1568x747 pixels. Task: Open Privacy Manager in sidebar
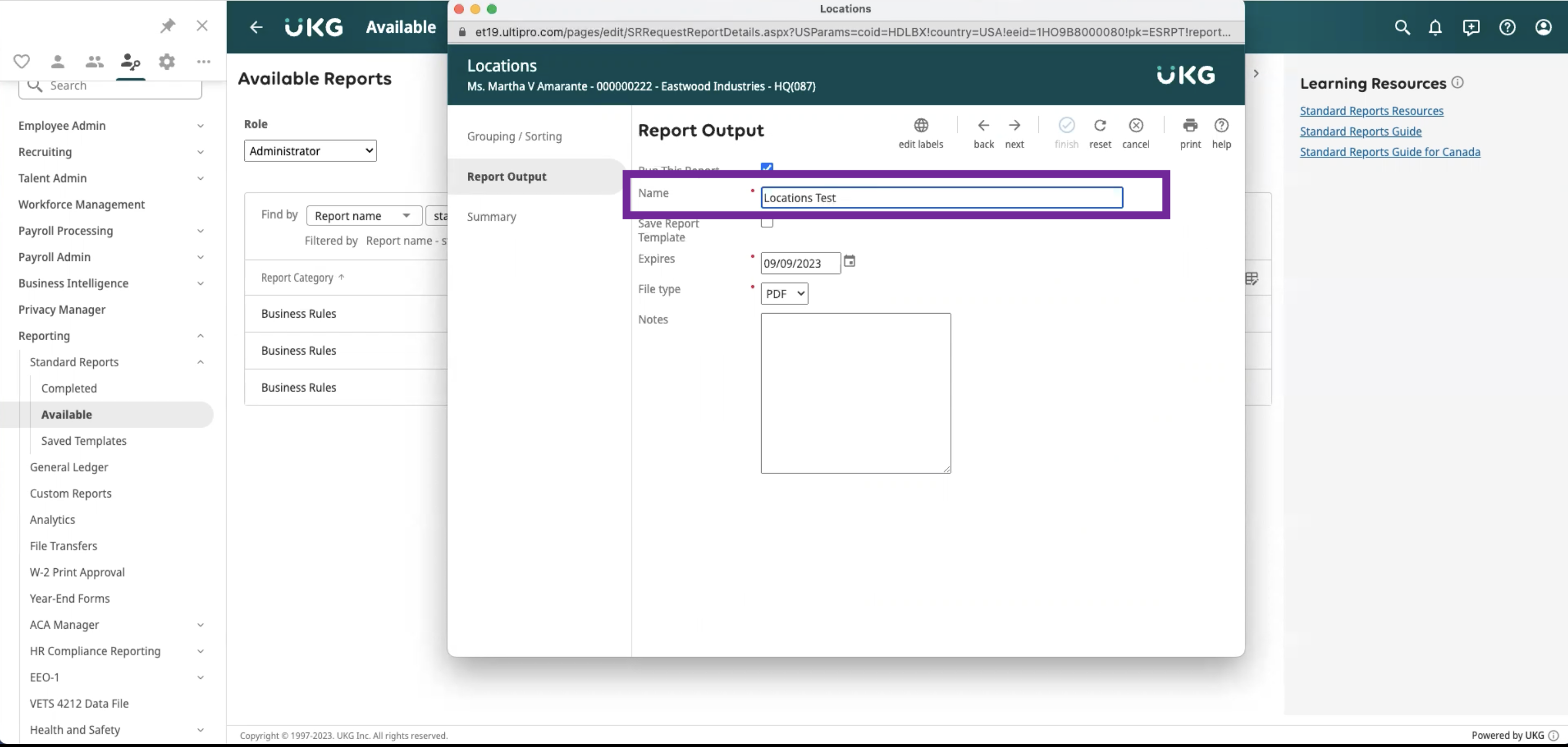point(62,309)
